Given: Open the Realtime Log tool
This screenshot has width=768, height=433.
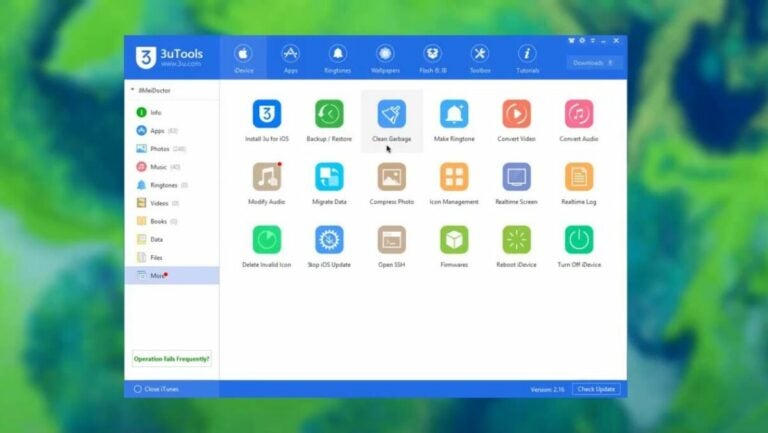Looking at the screenshot, I should (578, 183).
